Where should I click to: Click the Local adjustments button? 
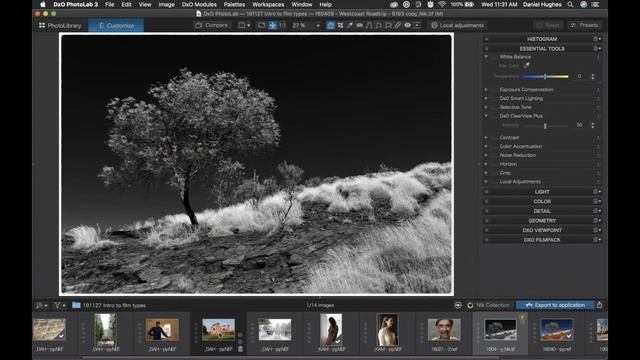[x=457, y=25]
